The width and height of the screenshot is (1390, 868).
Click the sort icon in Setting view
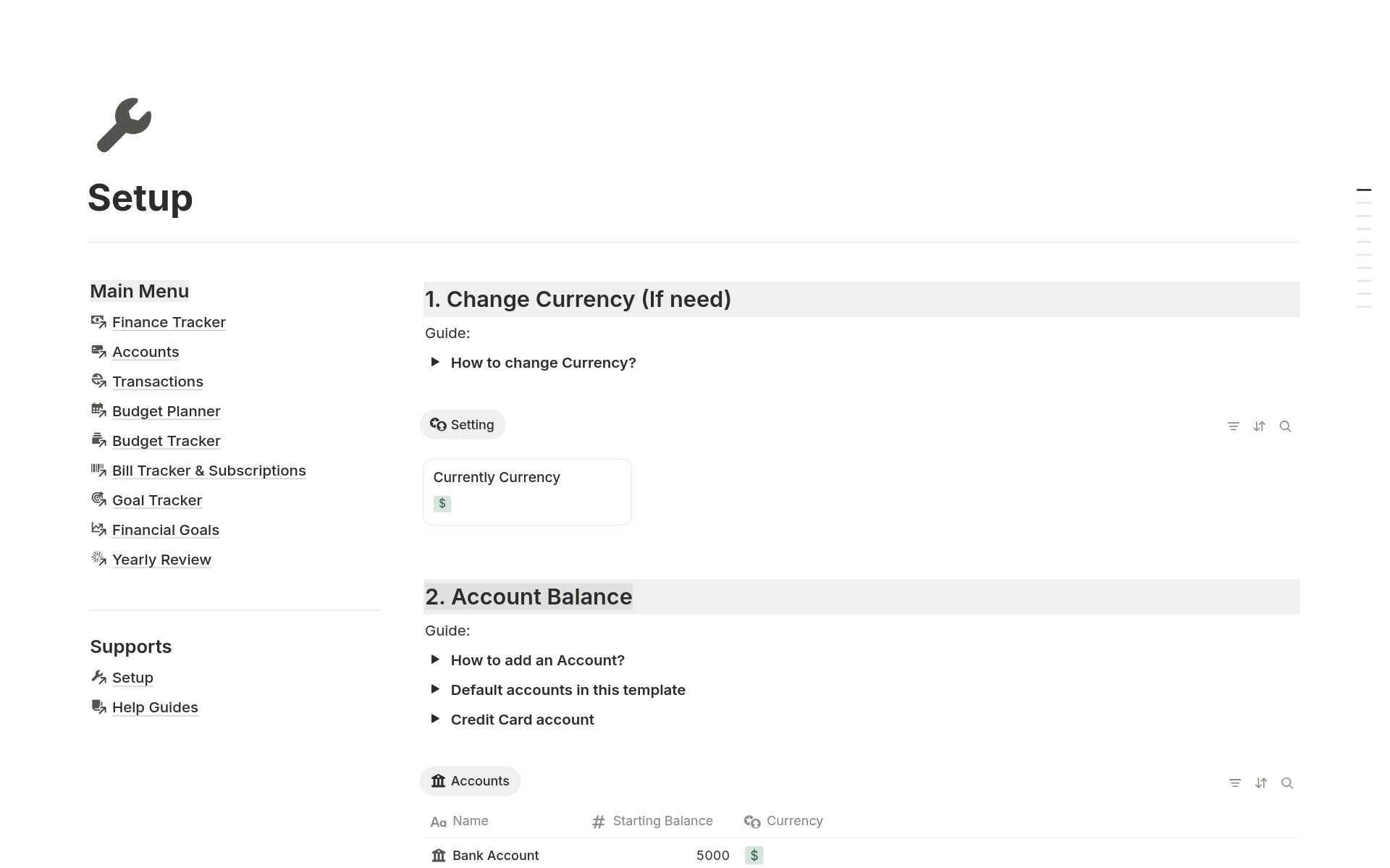tap(1259, 426)
